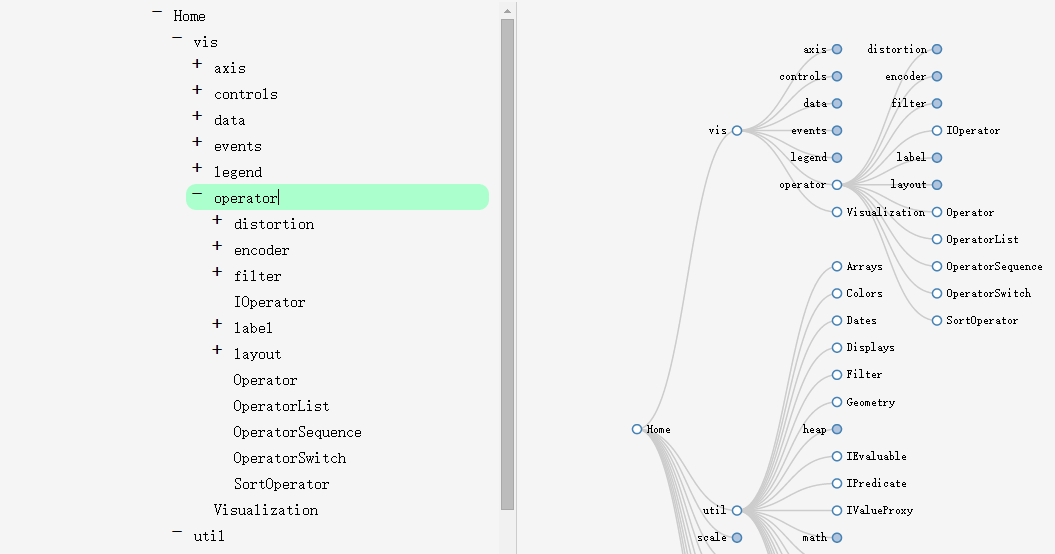
Task: Expand the encoder folder in tree list
Action: click(x=217, y=246)
